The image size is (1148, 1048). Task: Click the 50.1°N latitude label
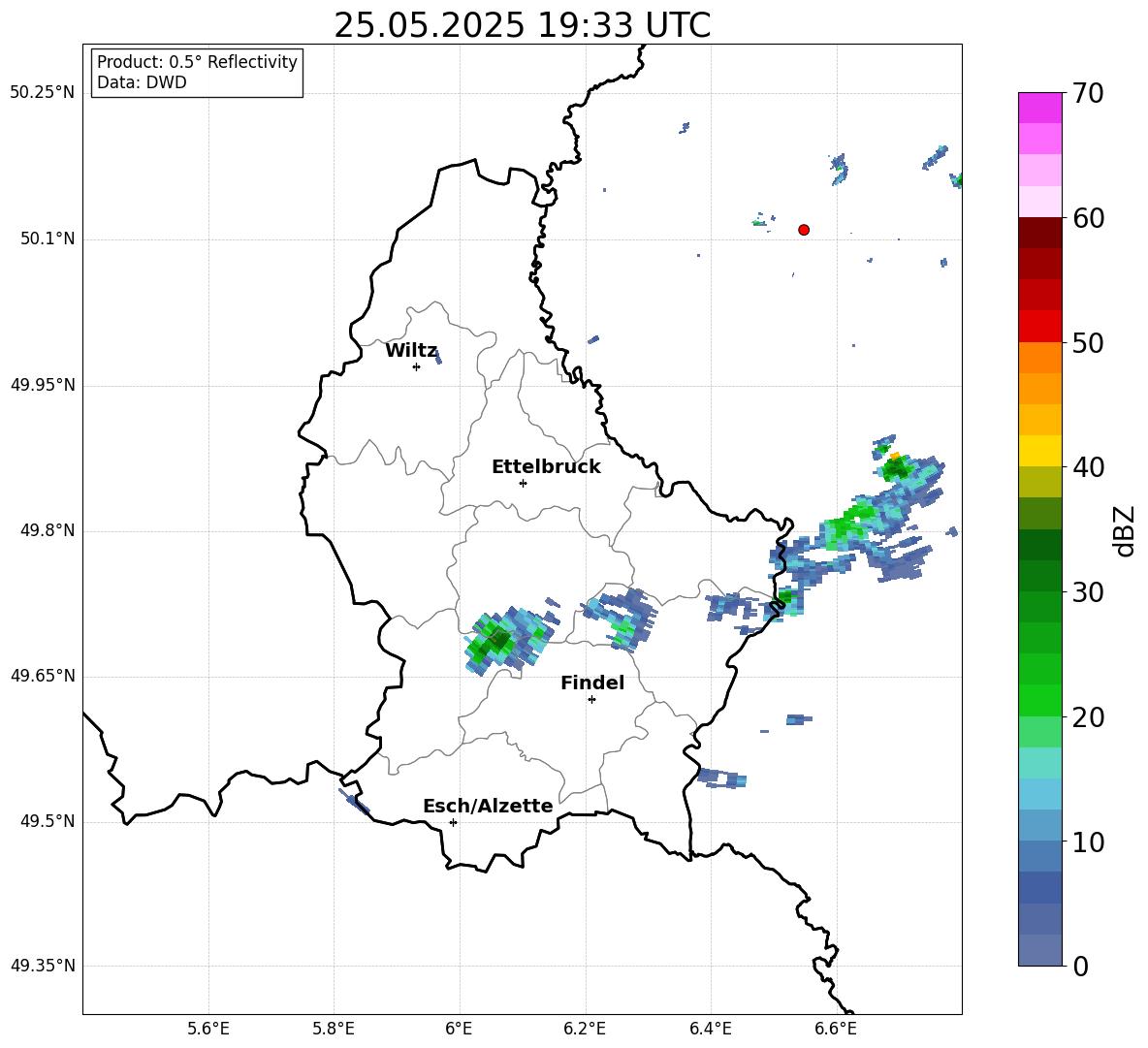coord(48,239)
